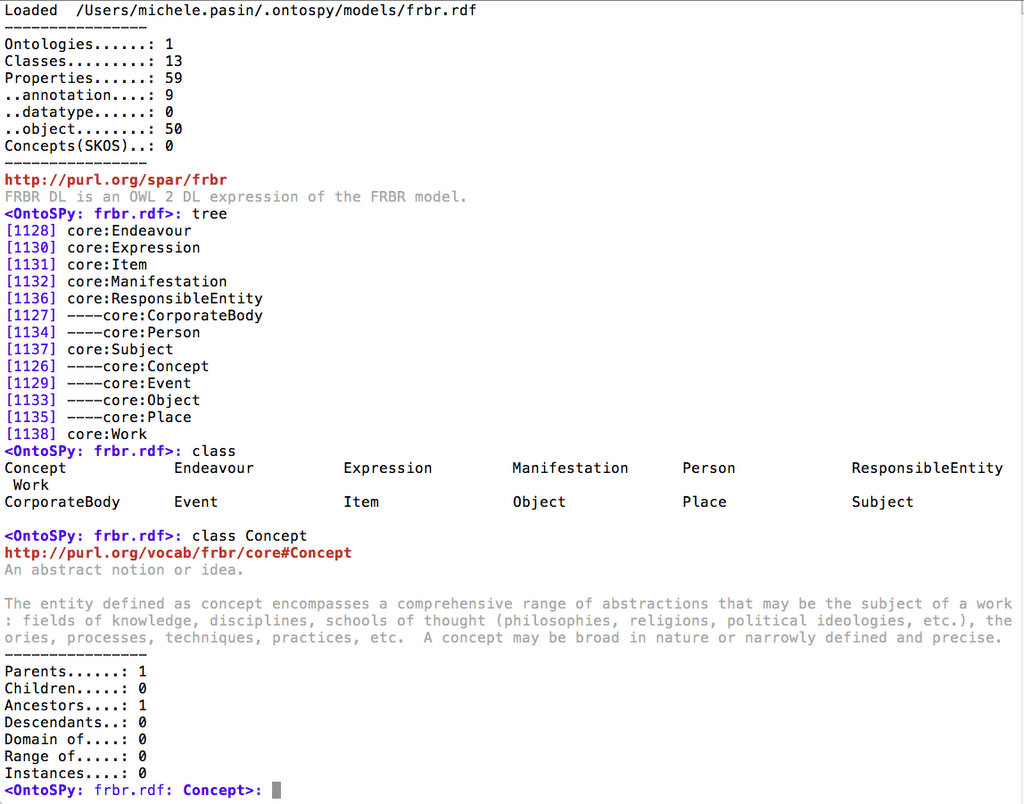This screenshot has width=1024, height=804.
Task: Click 'Object' in the class listing
Action: (x=539, y=502)
